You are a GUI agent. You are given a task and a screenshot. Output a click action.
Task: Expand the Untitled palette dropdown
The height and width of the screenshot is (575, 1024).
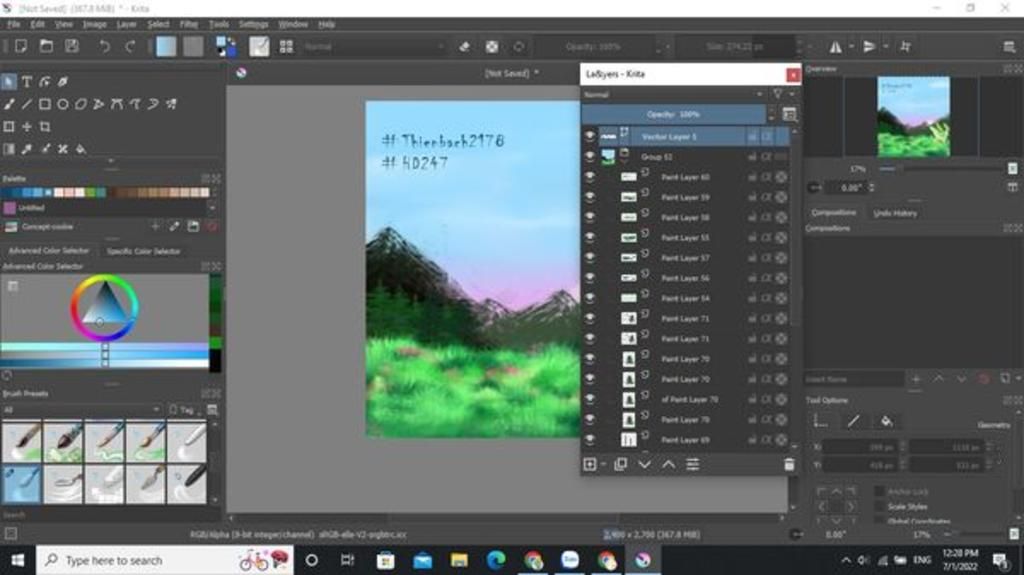212,208
